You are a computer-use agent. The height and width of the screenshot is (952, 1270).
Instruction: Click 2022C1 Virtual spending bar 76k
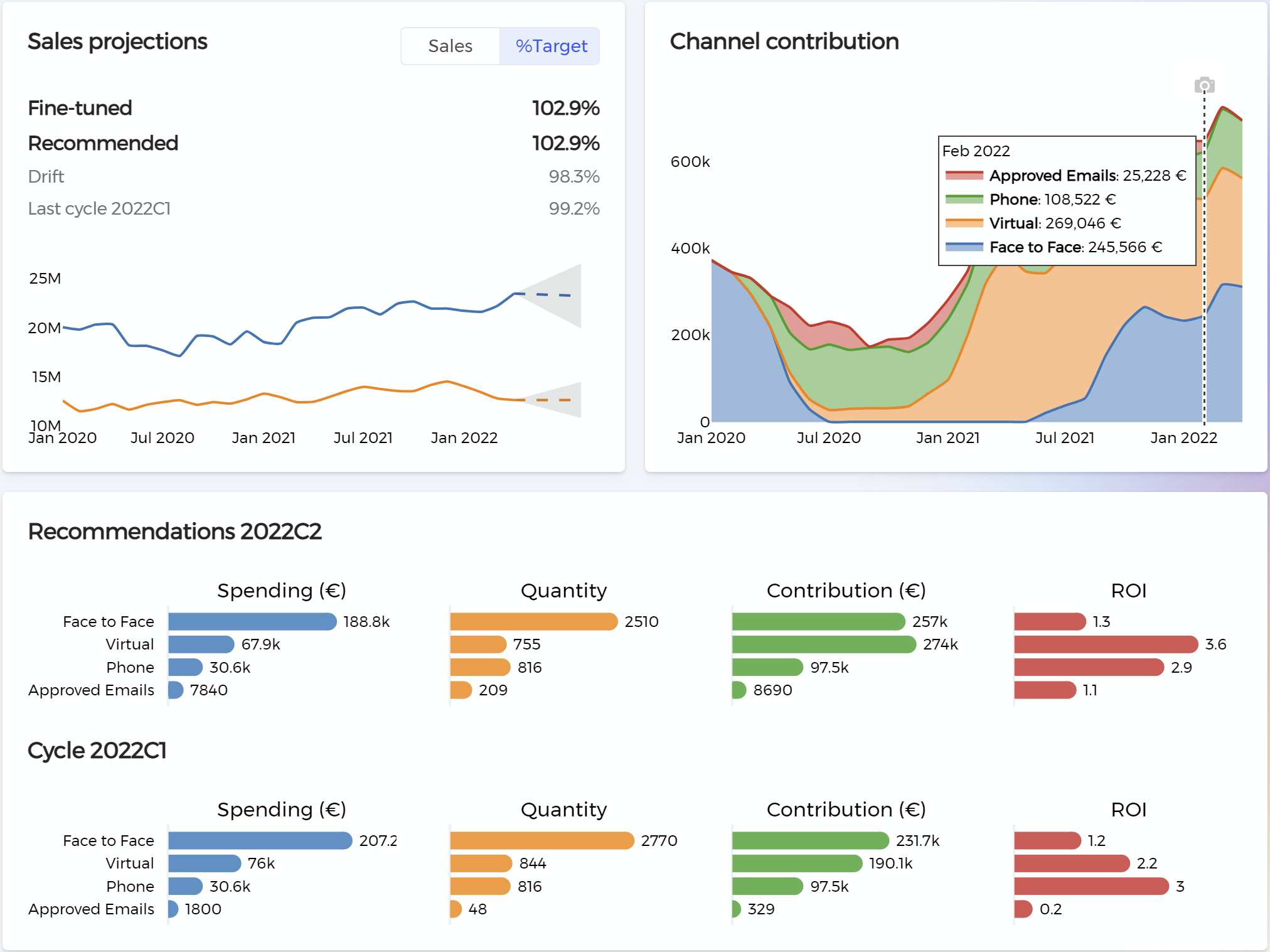tap(205, 864)
